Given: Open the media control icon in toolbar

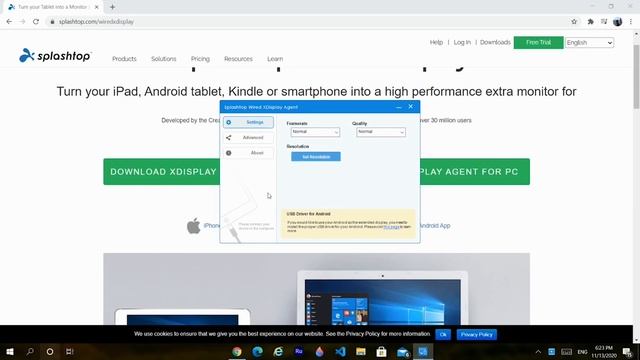Looking at the screenshot, I should (604, 22).
